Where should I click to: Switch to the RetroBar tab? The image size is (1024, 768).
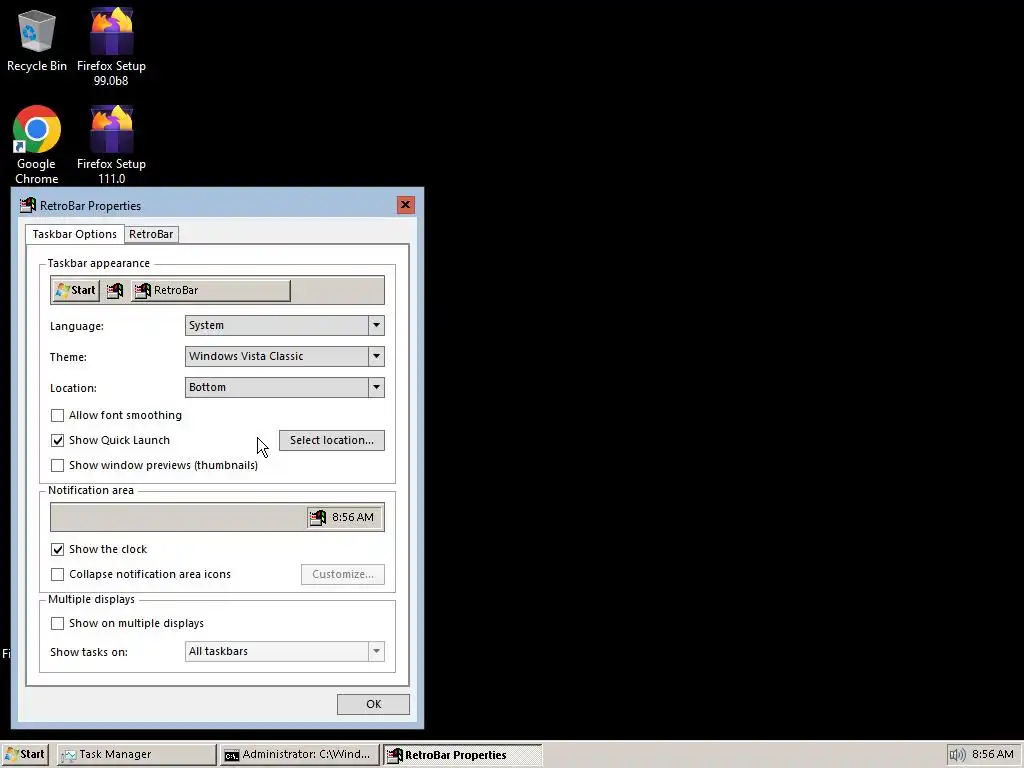point(151,234)
